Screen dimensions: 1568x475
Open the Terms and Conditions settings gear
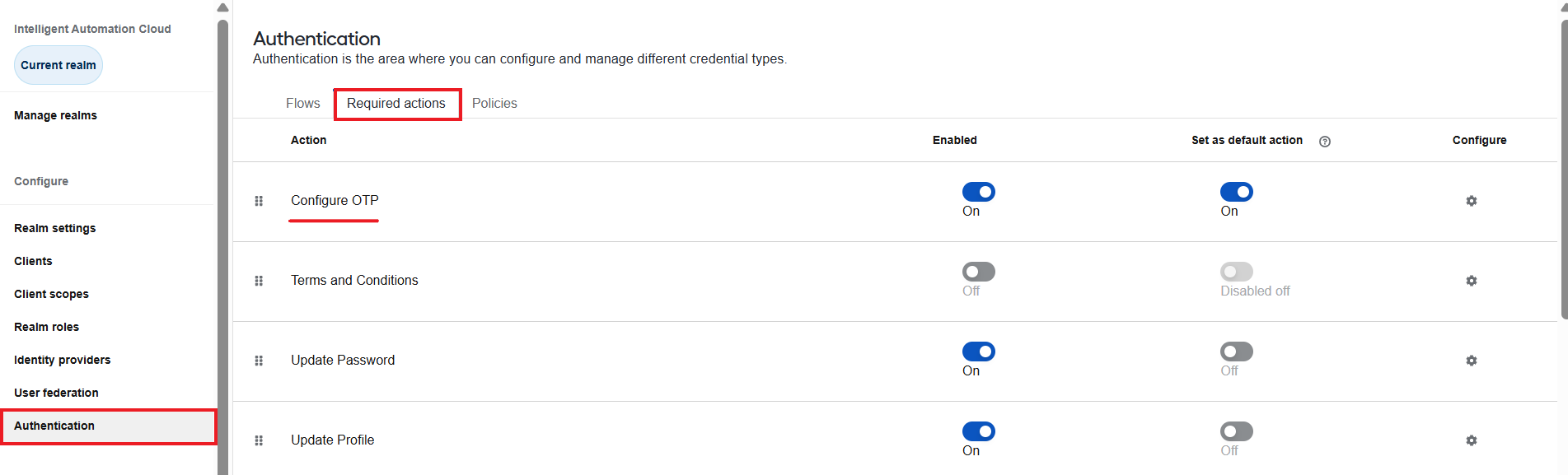[x=1472, y=281]
